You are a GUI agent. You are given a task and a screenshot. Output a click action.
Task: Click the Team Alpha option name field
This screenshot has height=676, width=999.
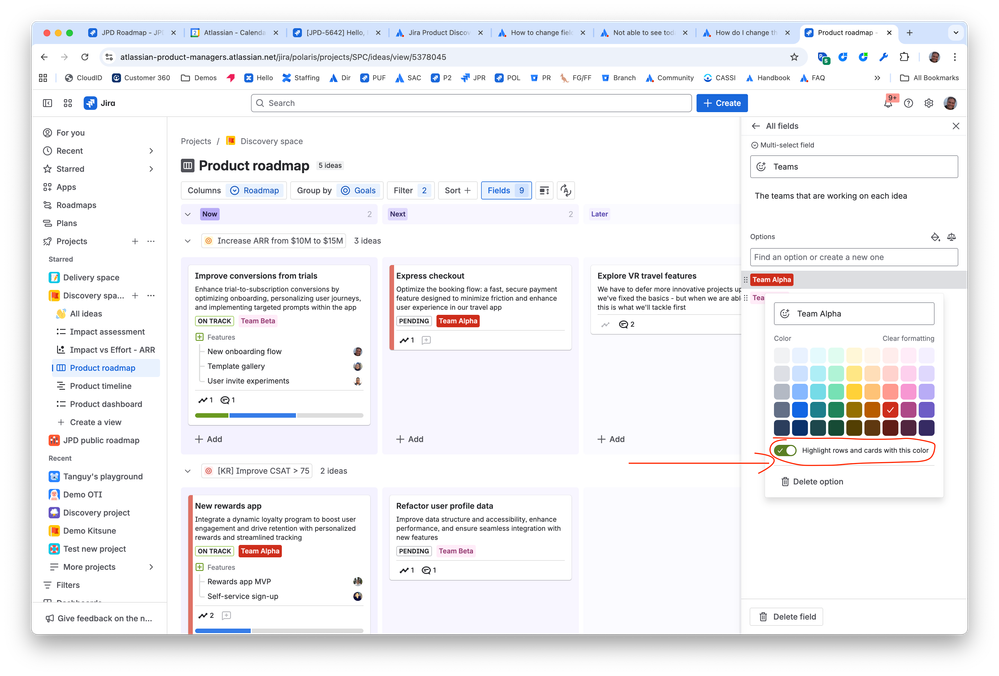click(x=854, y=313)
